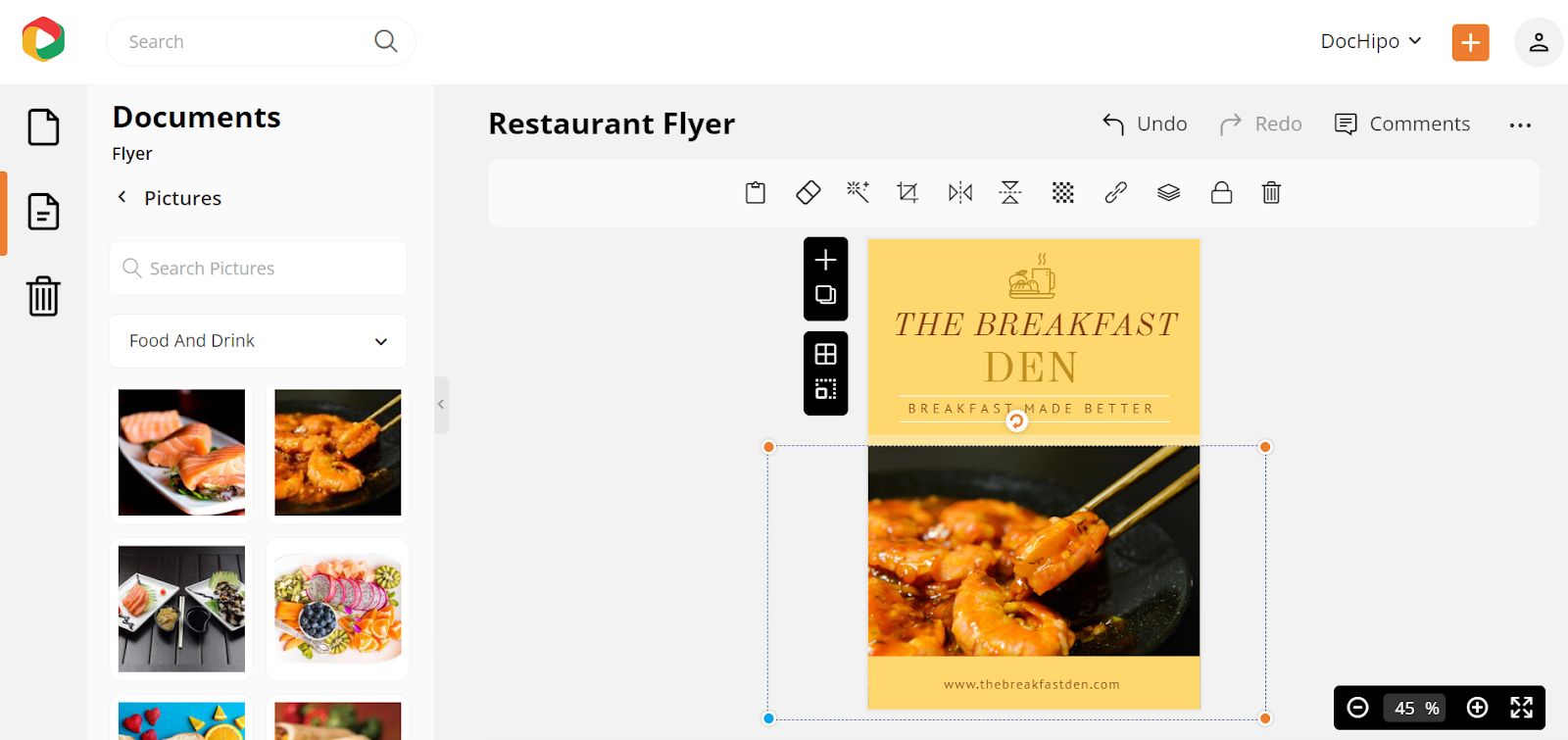The width and height of the screenshot is (1568, 740).
Task: Click the top-left orange resize handle
Action: [x=769, y=447]
